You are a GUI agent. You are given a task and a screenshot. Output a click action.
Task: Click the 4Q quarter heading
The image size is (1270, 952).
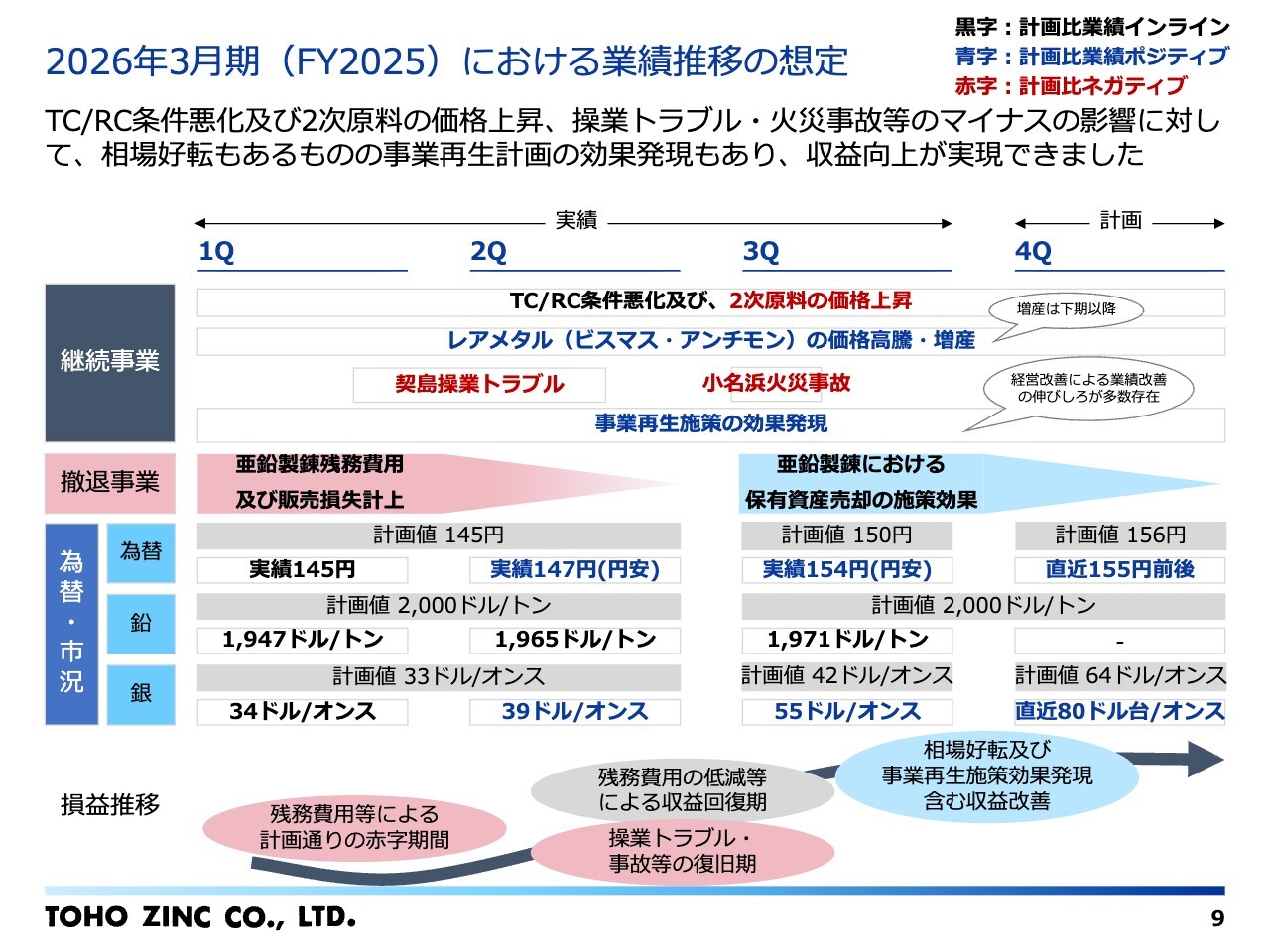[x=1033, y=252]
